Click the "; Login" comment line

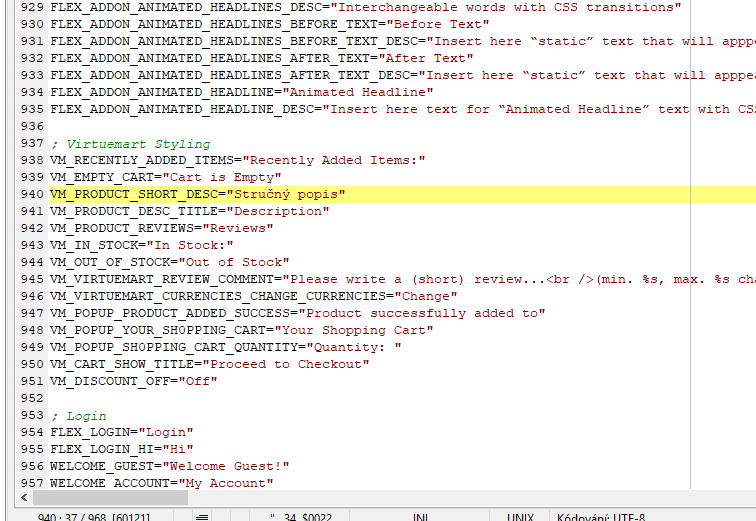(x=78, y=415)
